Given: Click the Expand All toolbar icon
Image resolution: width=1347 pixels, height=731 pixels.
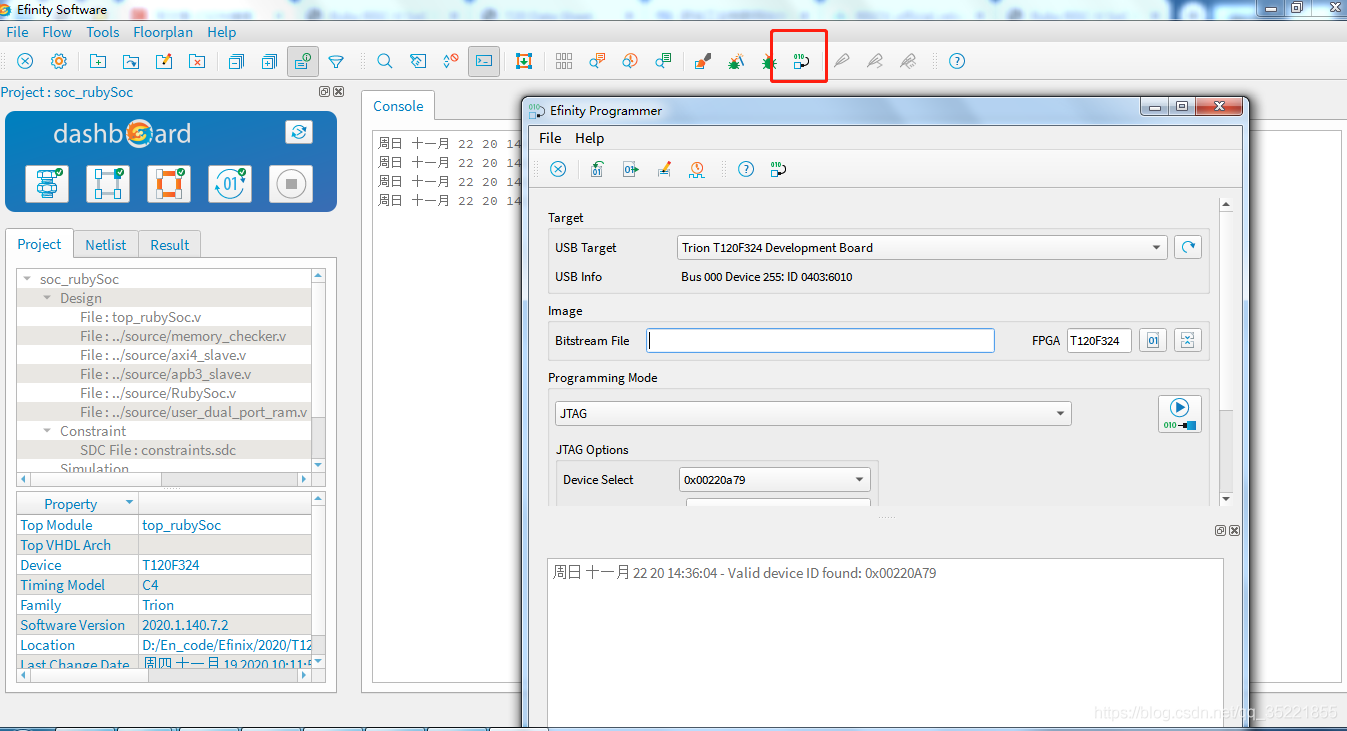Looking at the screenshot, I should coord(269,61).
